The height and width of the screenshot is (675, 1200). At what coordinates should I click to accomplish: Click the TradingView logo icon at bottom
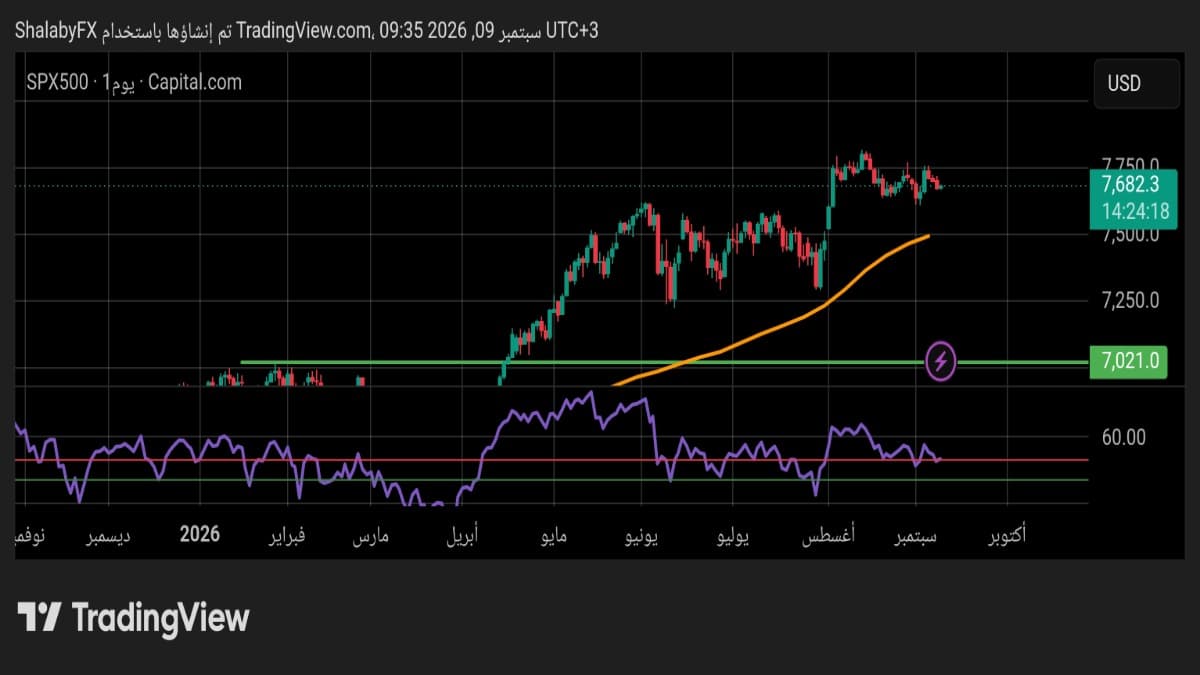(x=41, y=617)
